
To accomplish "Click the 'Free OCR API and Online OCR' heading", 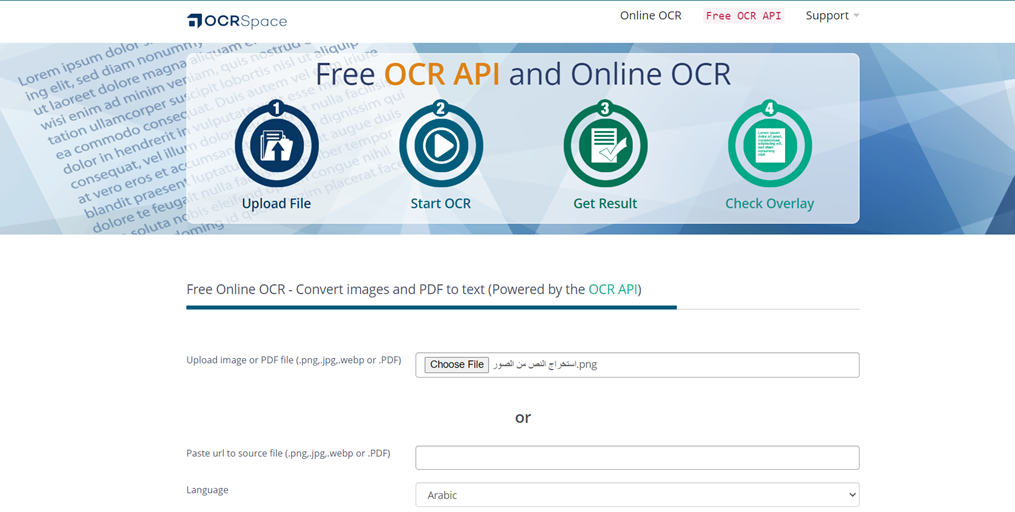I will 523,74.
